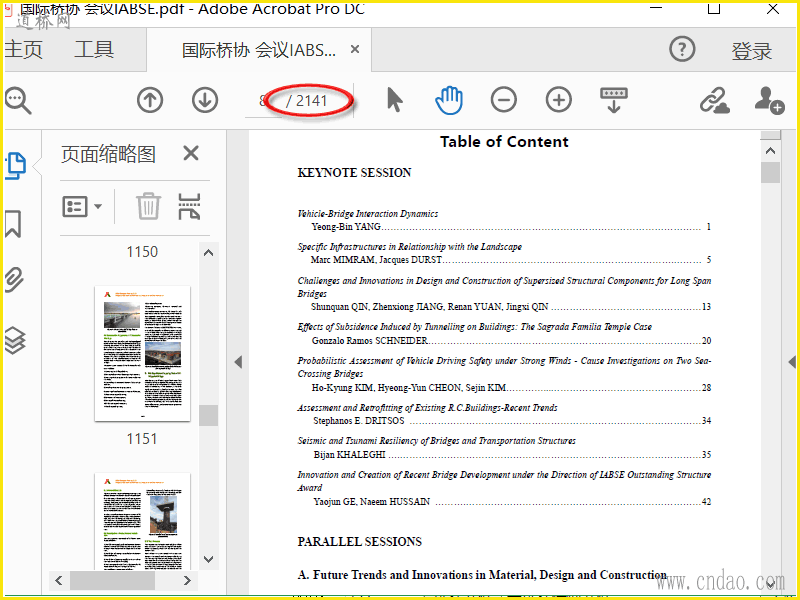Switch to the 工具 tab
The height and width of the screenshot is (600, 800).
pyautogui.click(x=94, y=50)
